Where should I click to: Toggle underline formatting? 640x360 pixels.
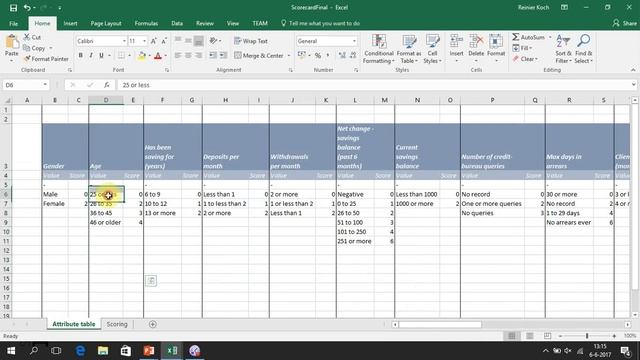pyautogui.click(x=101, y=55)
